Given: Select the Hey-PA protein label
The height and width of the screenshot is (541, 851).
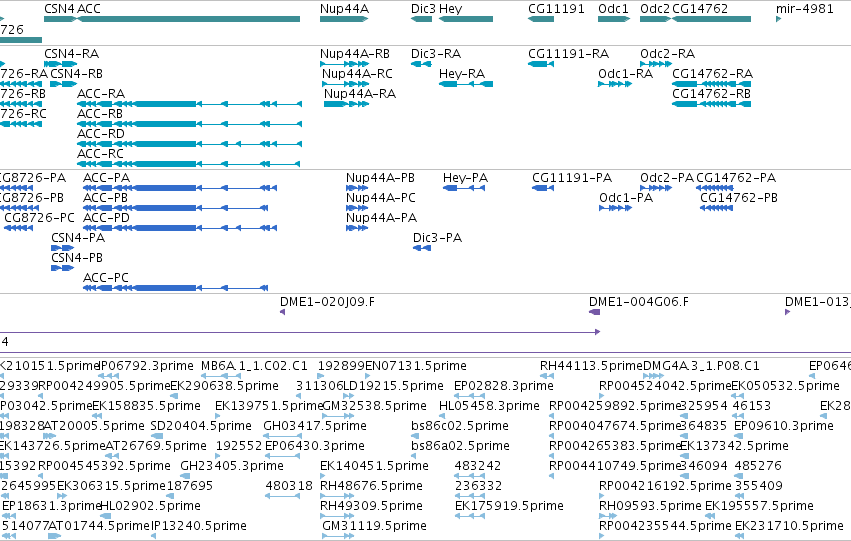Looking at the screenshot, I should tap(466, 178).
